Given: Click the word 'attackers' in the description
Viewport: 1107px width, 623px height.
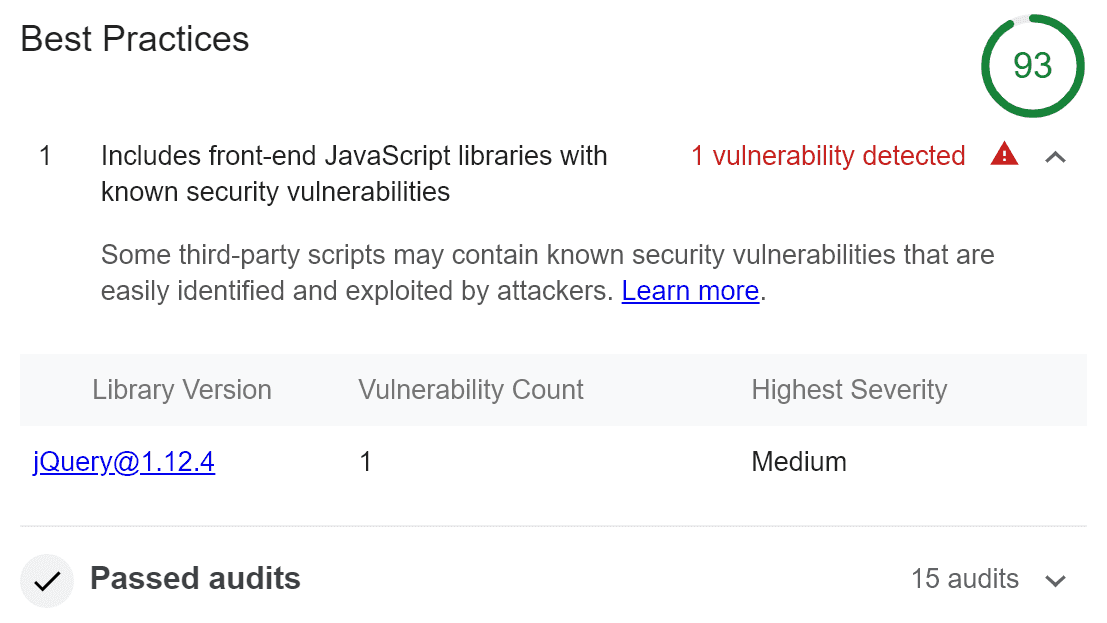Looking at the screenshot, I should pyautogui.click(x=554, y=291).
